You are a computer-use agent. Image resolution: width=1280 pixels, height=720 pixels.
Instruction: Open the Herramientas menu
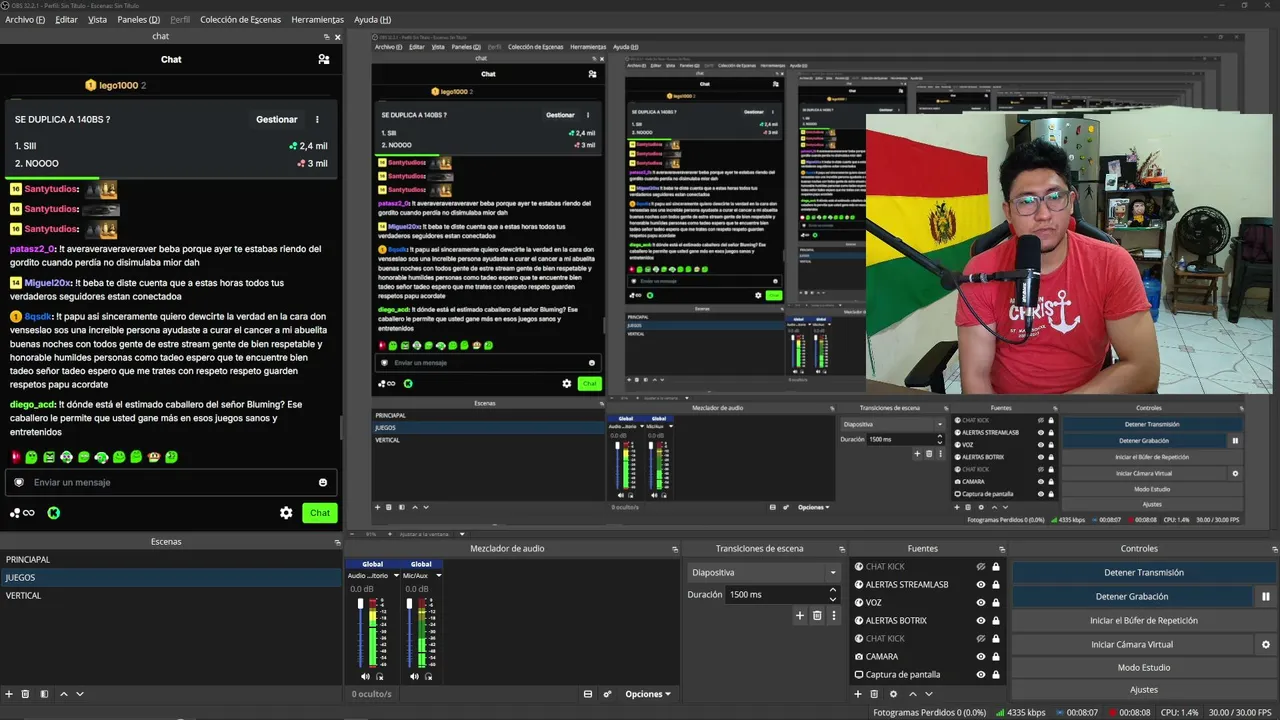point(318,20)
